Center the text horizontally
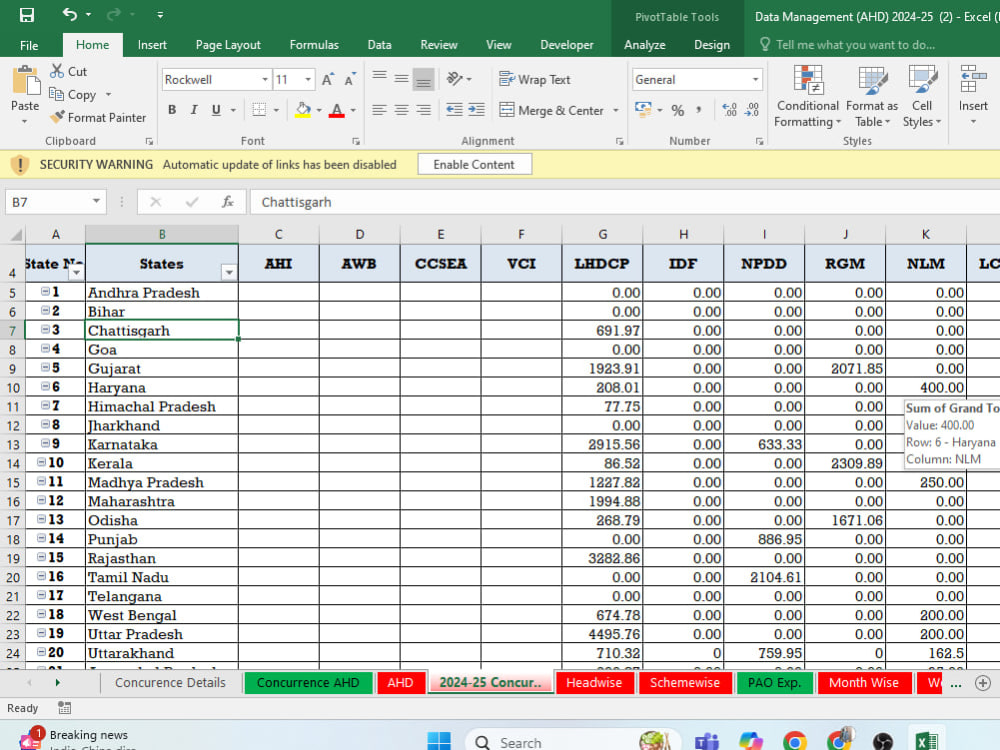Viewport: 1000px width, 750px height. click(401, 110)
